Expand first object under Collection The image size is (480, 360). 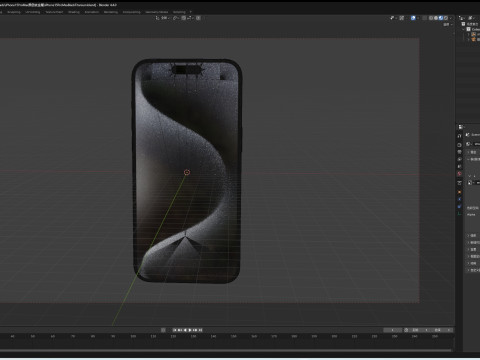(x=468, y=34)
